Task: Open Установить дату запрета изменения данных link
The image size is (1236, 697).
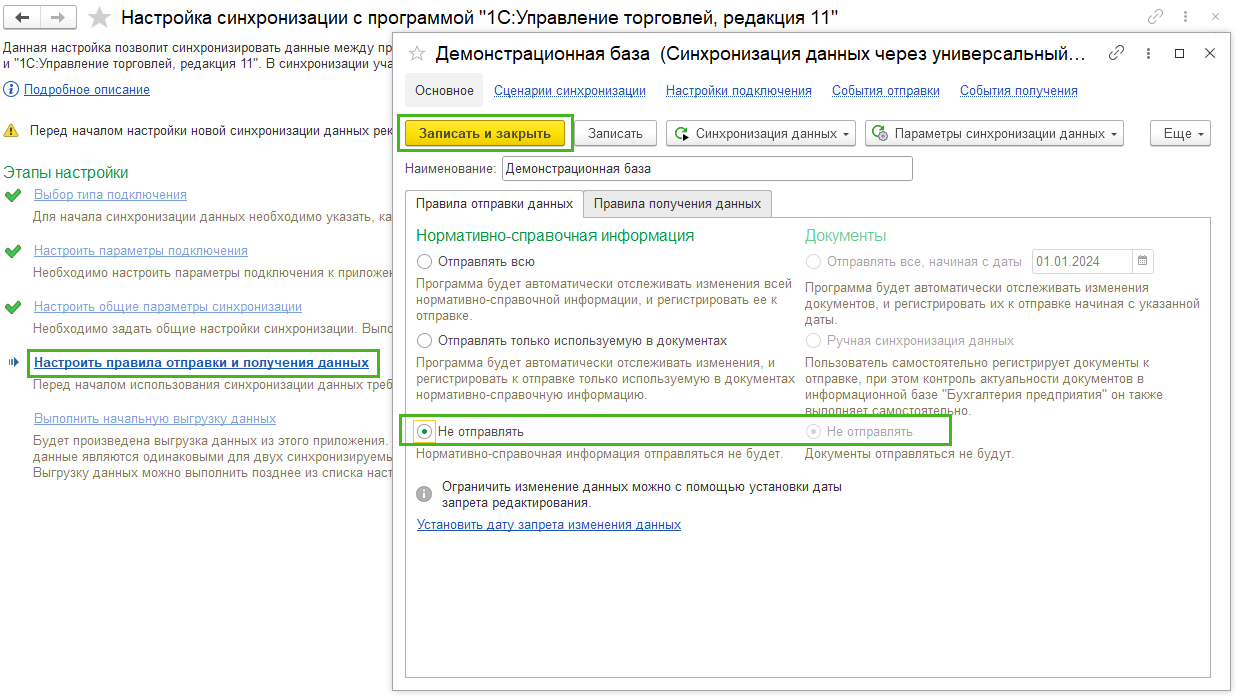Action: [x=549, y=524]
